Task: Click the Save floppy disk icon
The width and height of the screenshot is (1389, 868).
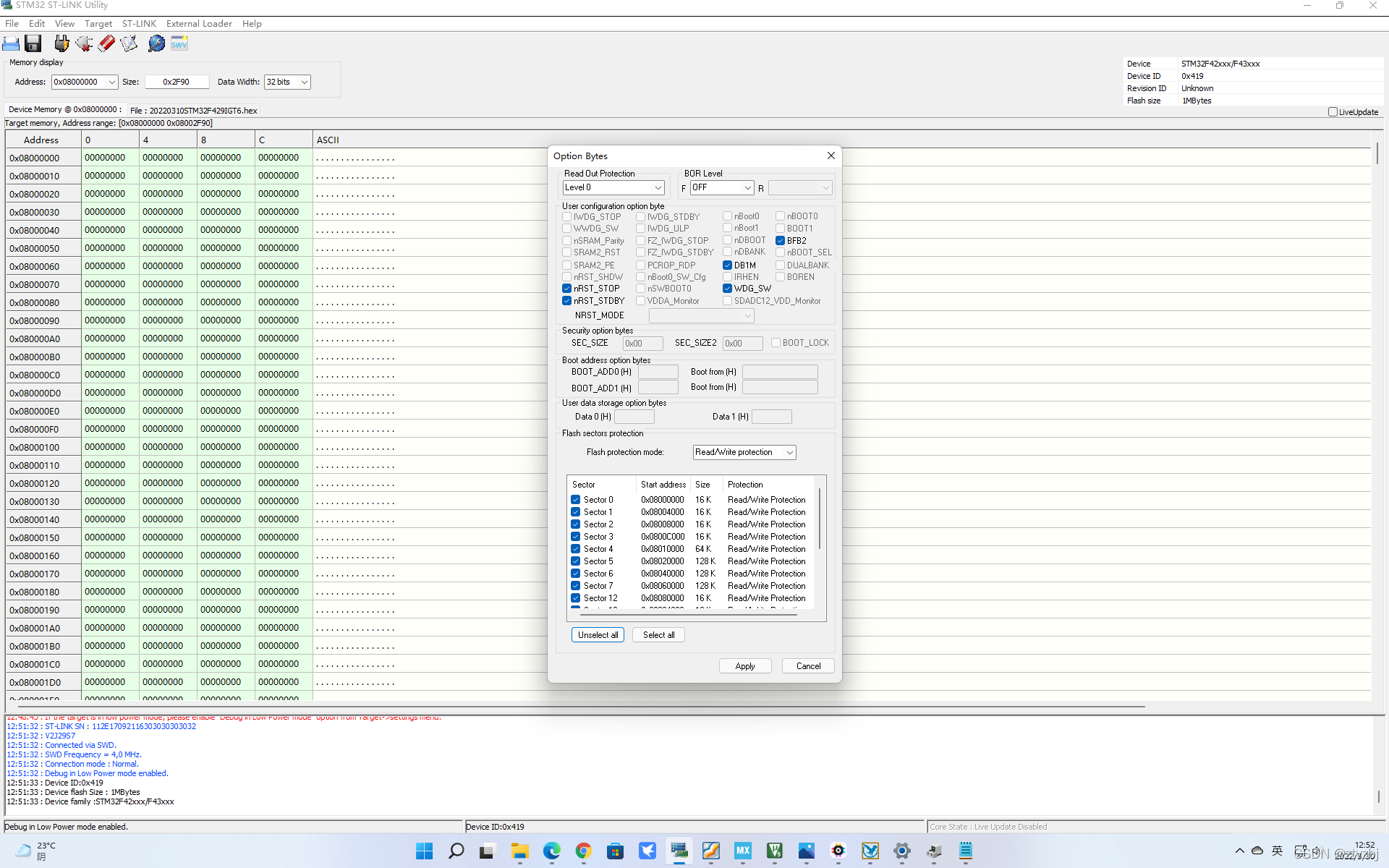Action: coord(33,43)
